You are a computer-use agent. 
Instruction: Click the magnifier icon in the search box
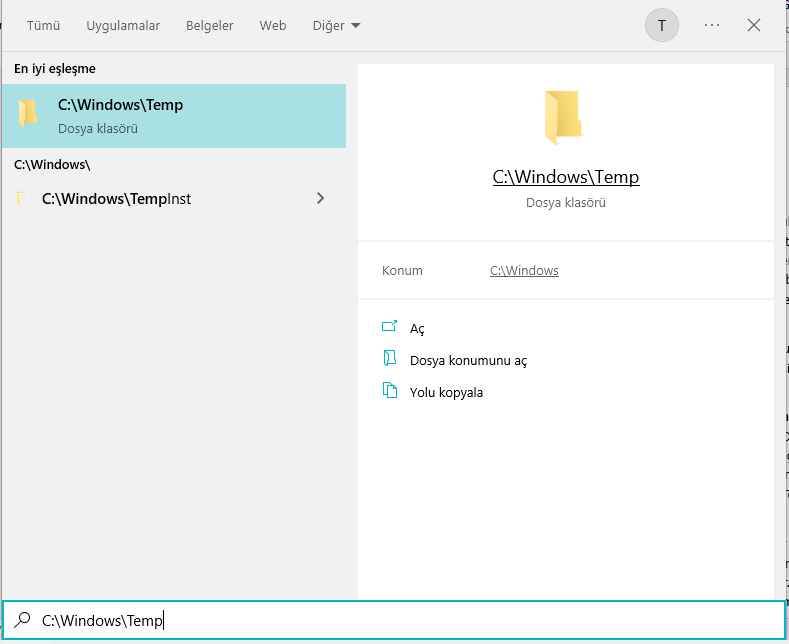22,620
